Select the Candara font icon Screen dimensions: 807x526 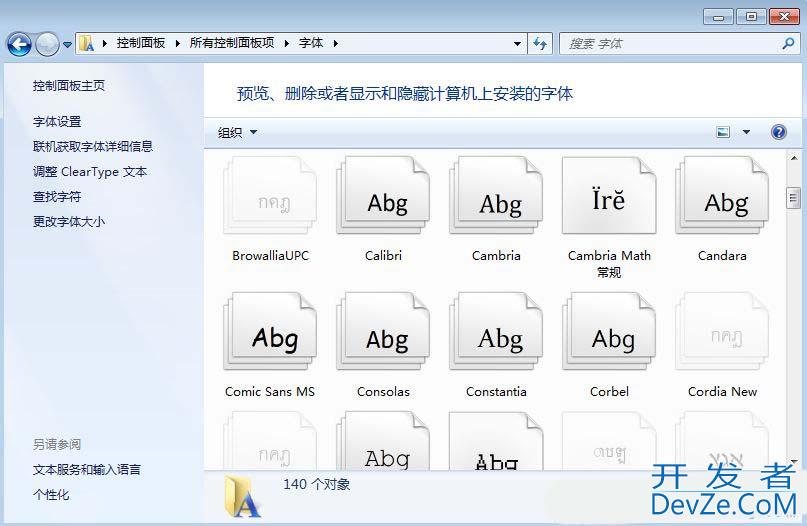(x=722, y=196)
